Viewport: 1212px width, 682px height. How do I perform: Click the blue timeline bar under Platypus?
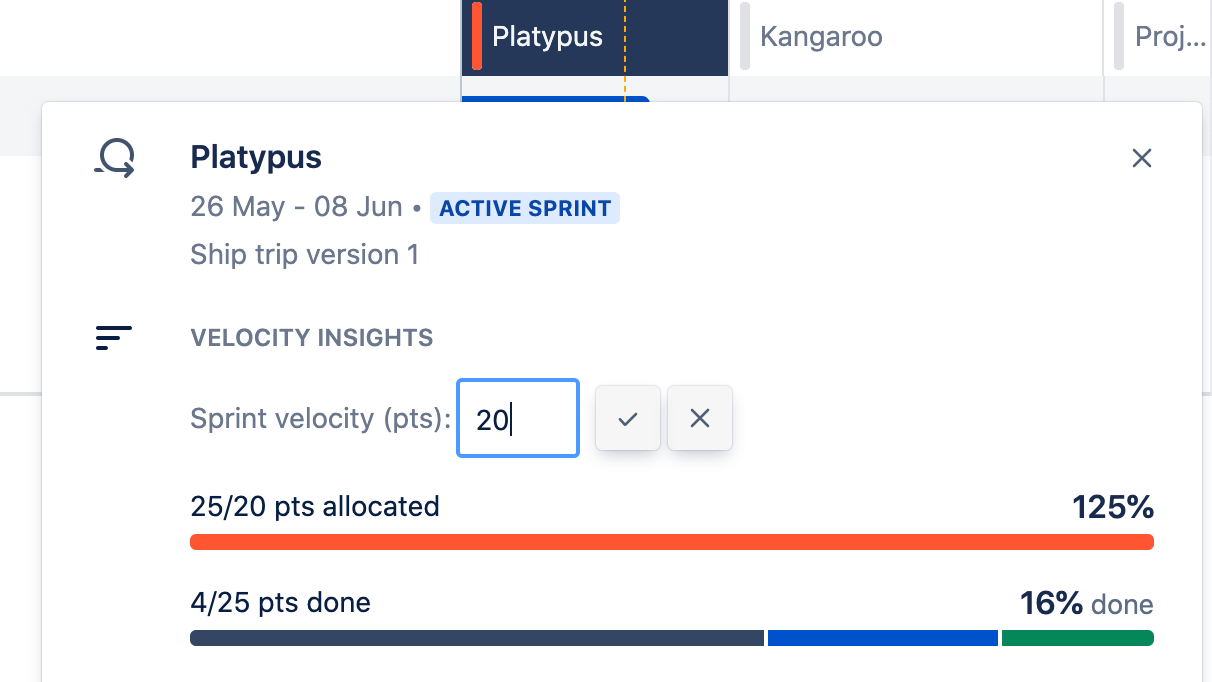point(555,99)
